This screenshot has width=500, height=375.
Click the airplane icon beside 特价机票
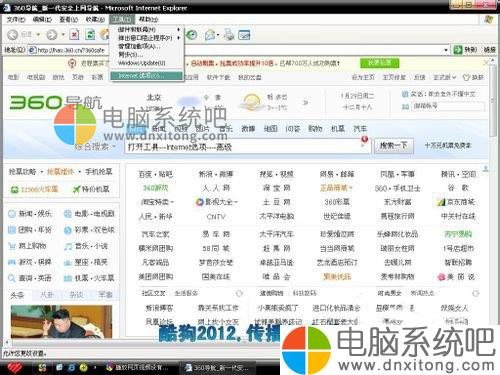click(x=77, y=190)
